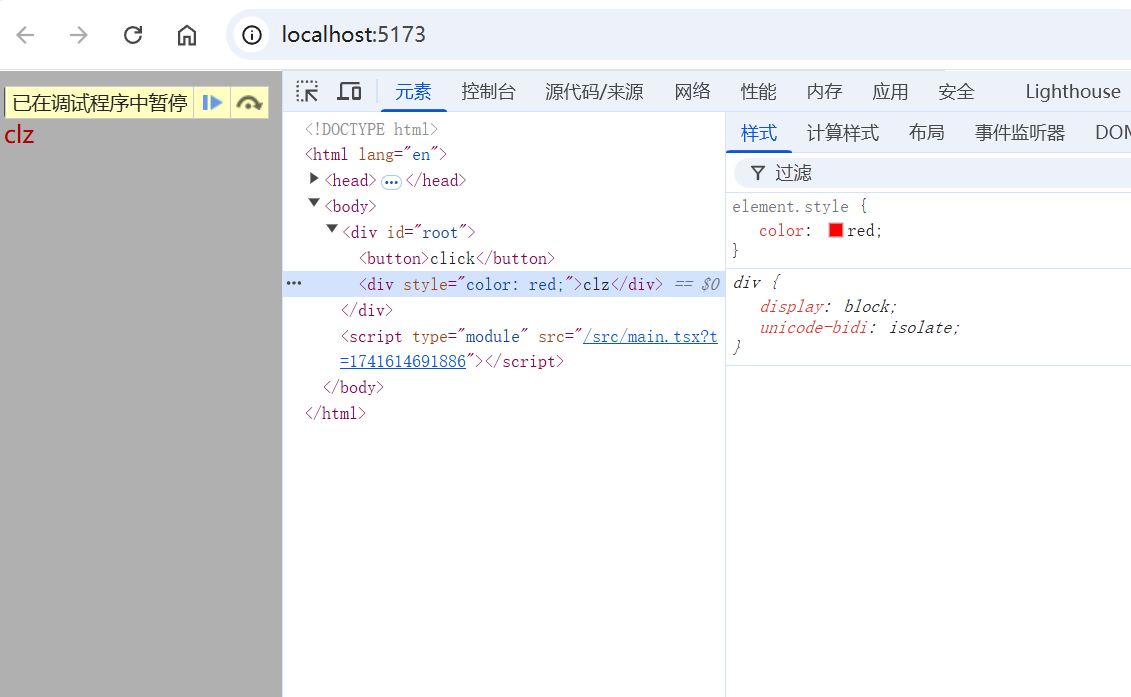The height and width of the screenshot is (697, 1131).
Task: Click the browser forward arrow
Action: click(79, 35)
